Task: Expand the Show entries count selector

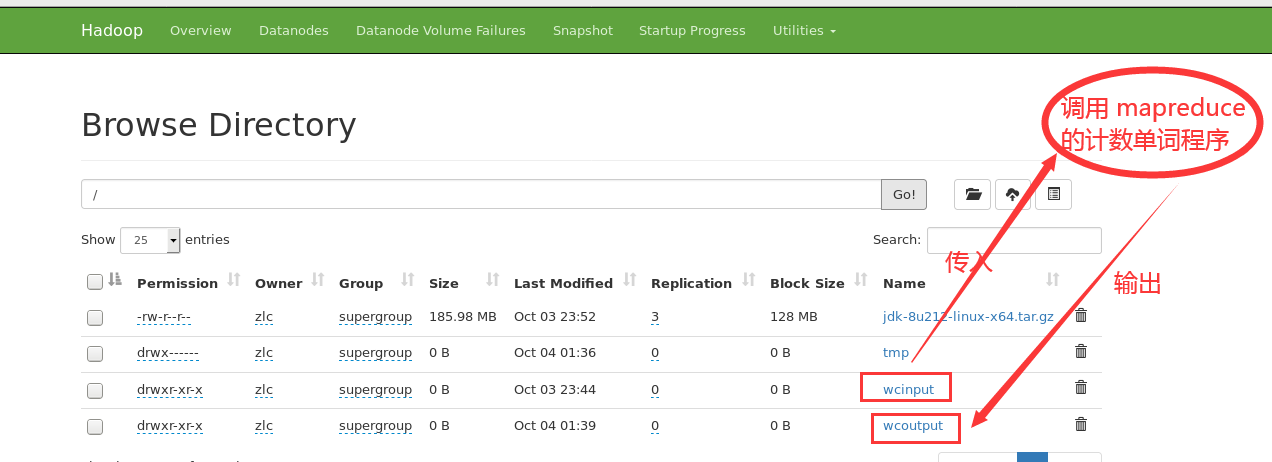Action: 150,240
